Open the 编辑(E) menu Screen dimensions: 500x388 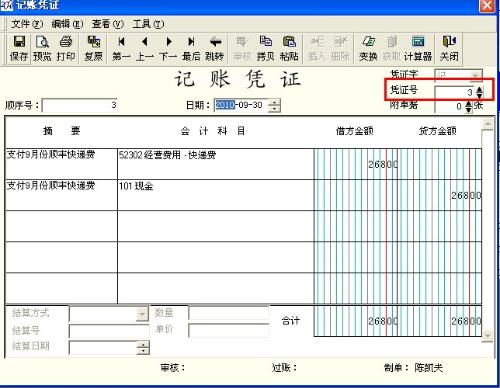[67, 24]
